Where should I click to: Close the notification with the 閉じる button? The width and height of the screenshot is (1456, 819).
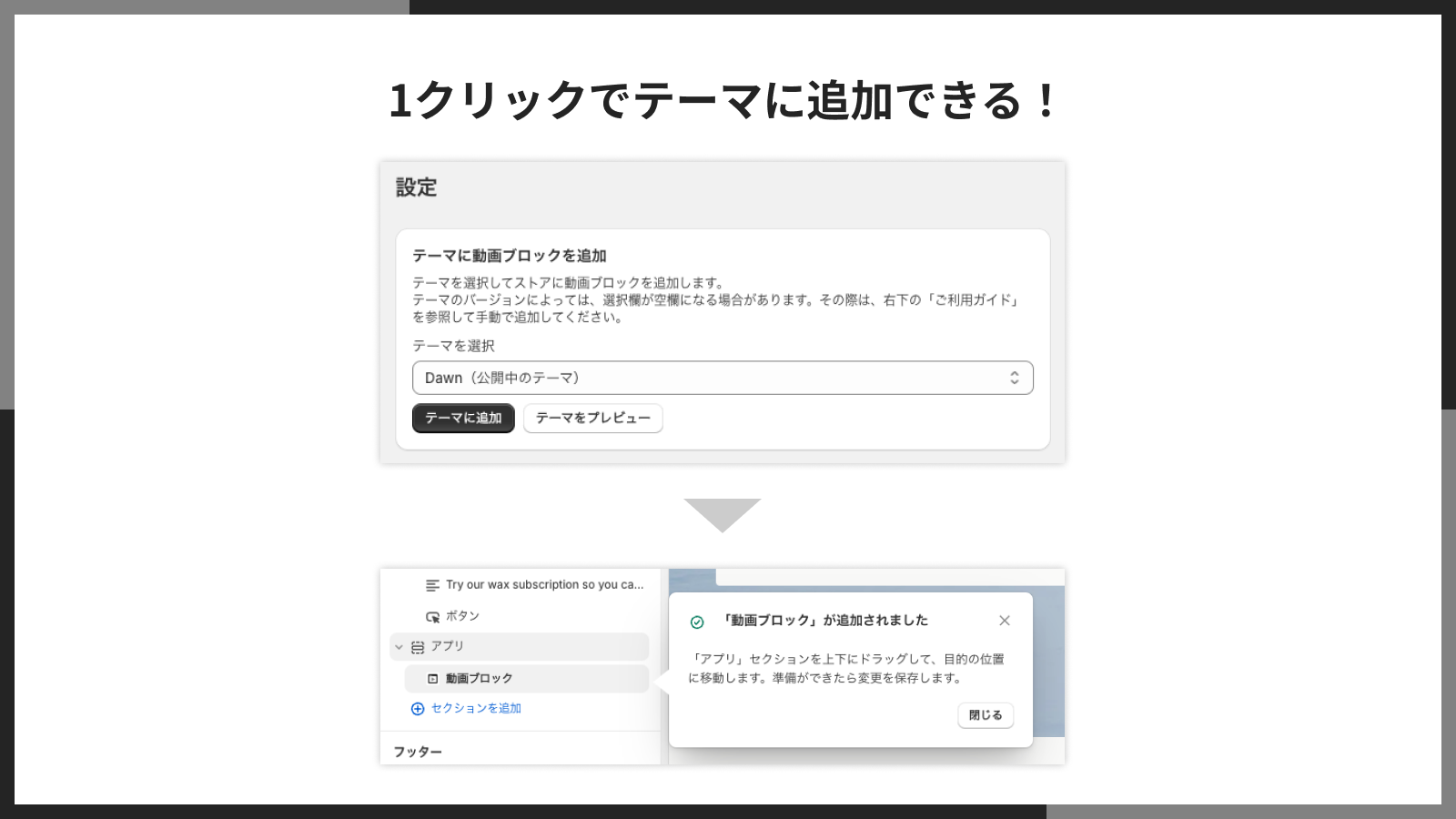click(985, 716)
